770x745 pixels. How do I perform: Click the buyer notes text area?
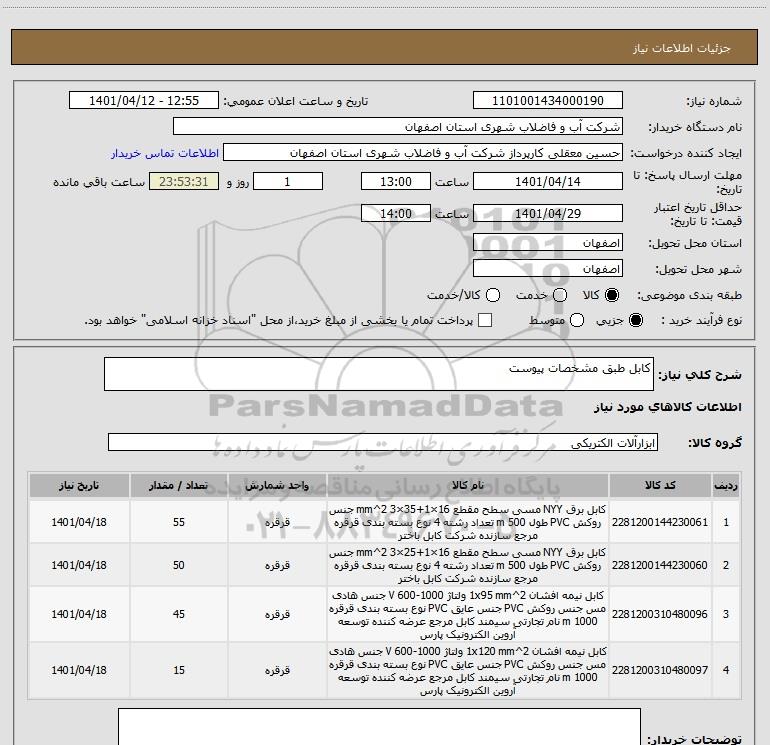(x=379, y=727)
